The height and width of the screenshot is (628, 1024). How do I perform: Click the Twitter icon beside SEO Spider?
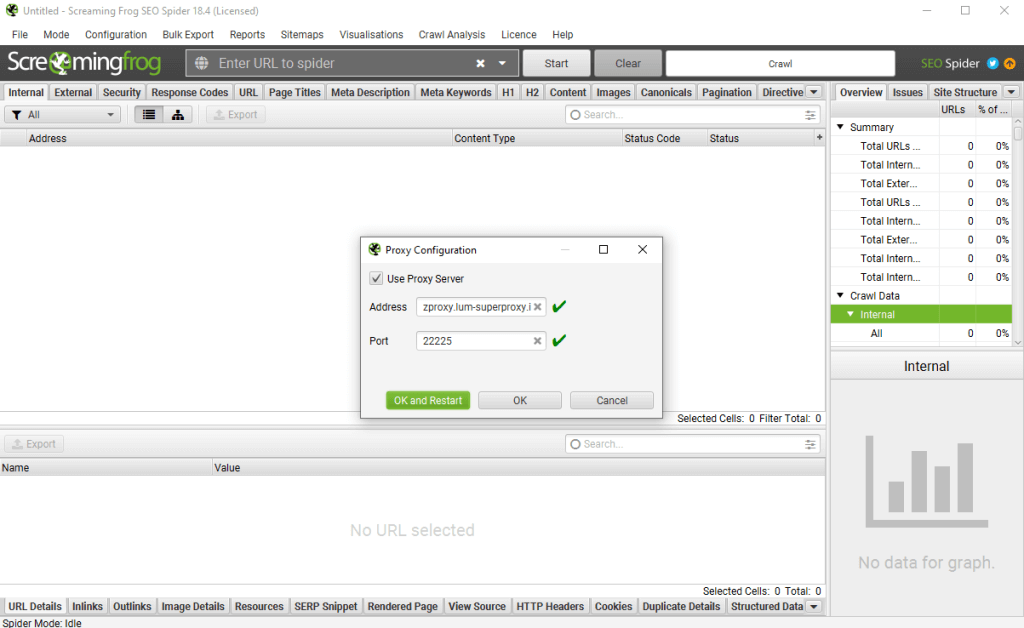coord(993,63)
